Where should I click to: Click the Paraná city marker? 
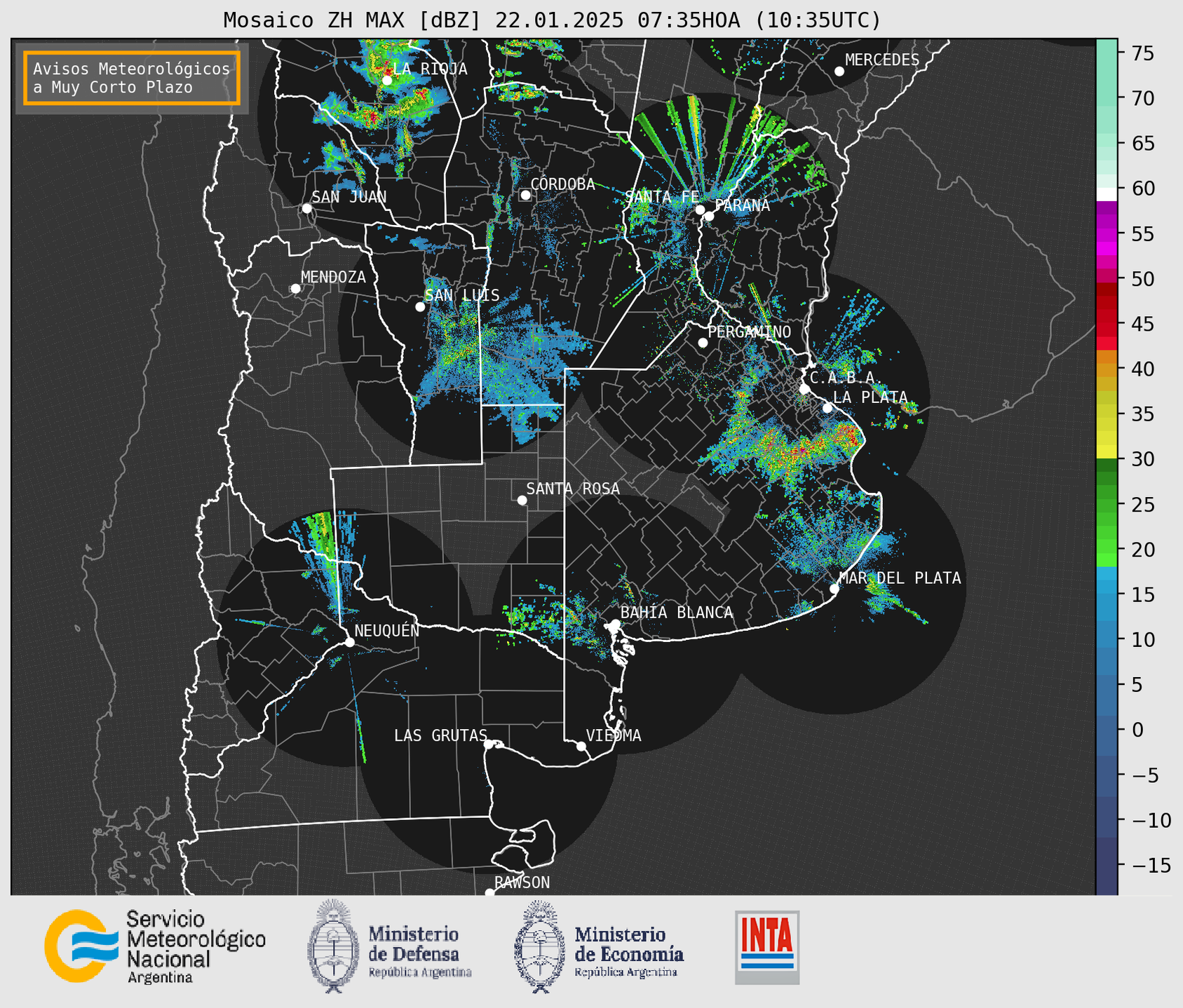pos(709,216)
